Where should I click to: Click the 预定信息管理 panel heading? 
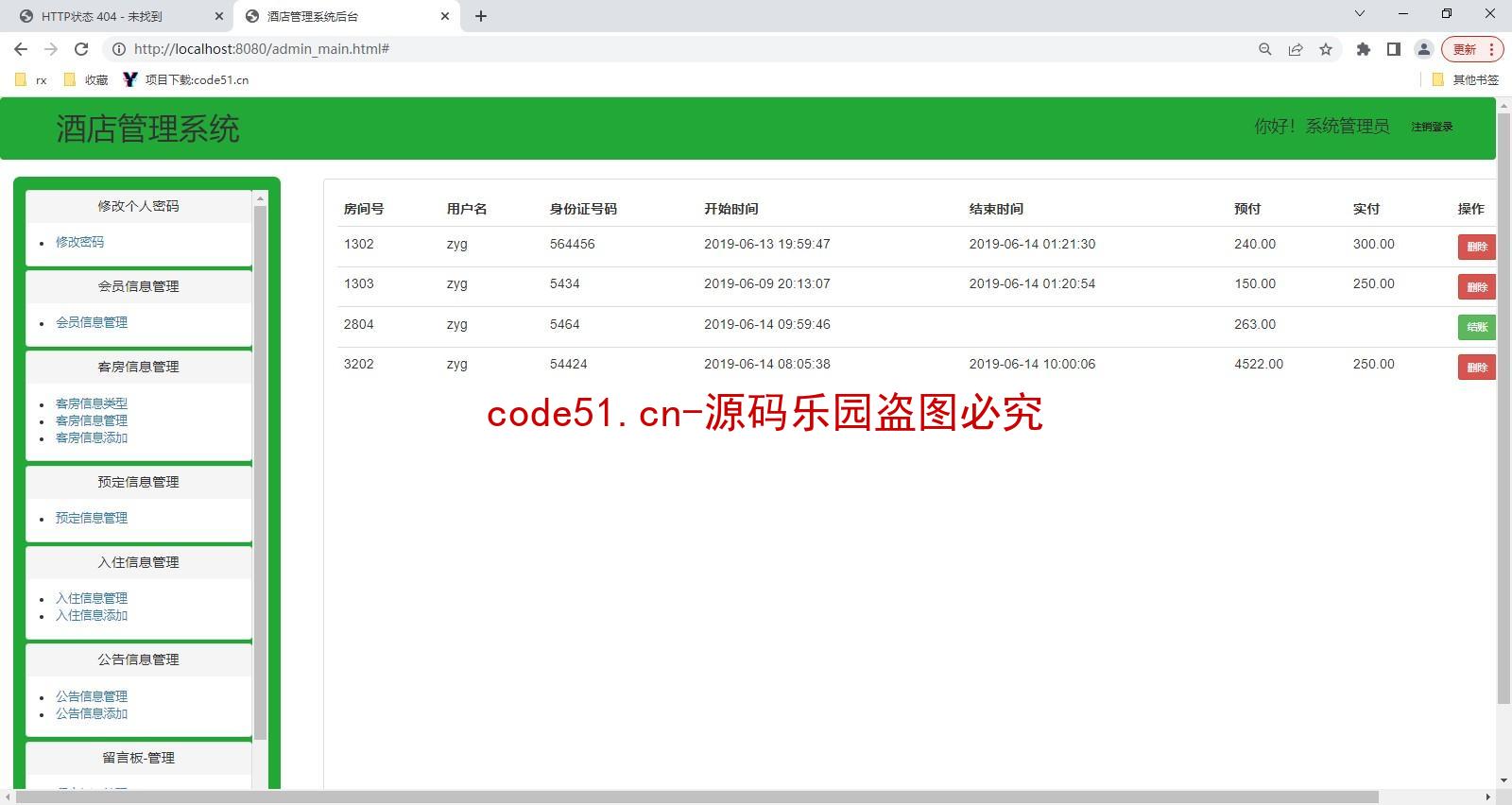coord(138,482)
